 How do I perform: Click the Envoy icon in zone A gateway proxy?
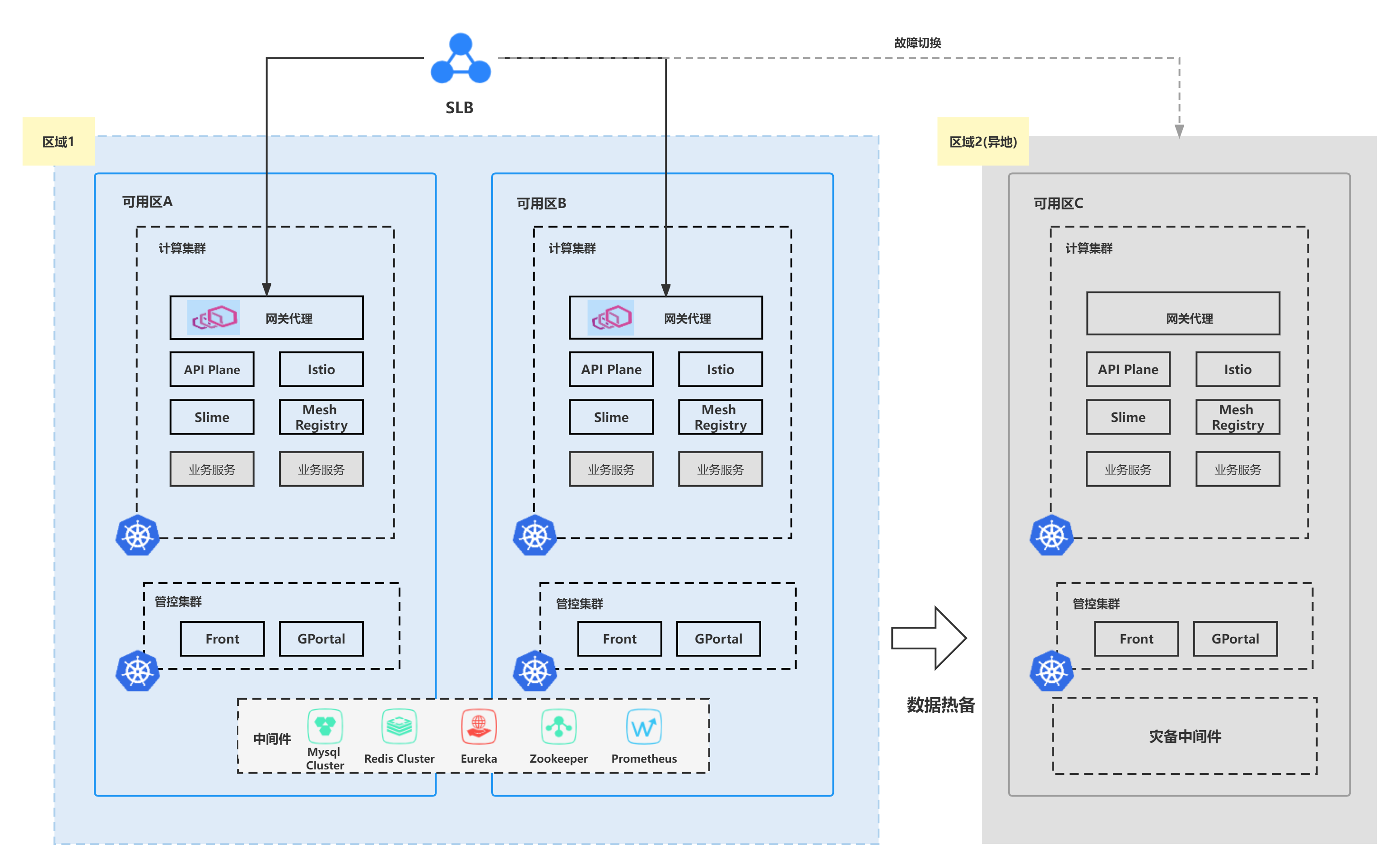[x=214, y=317]
